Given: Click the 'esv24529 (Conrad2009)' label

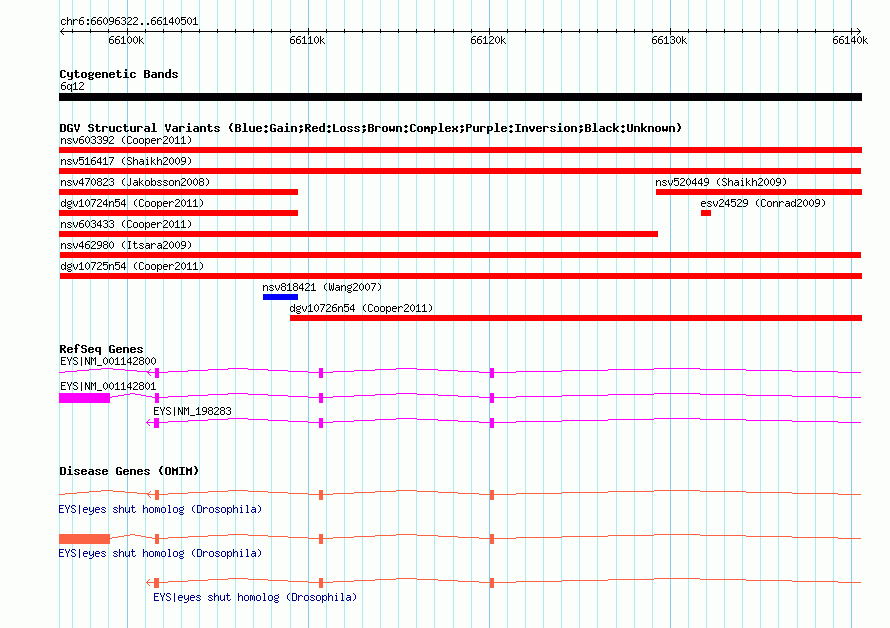Looking at the screenshot, I should click(x=763, y=203).
